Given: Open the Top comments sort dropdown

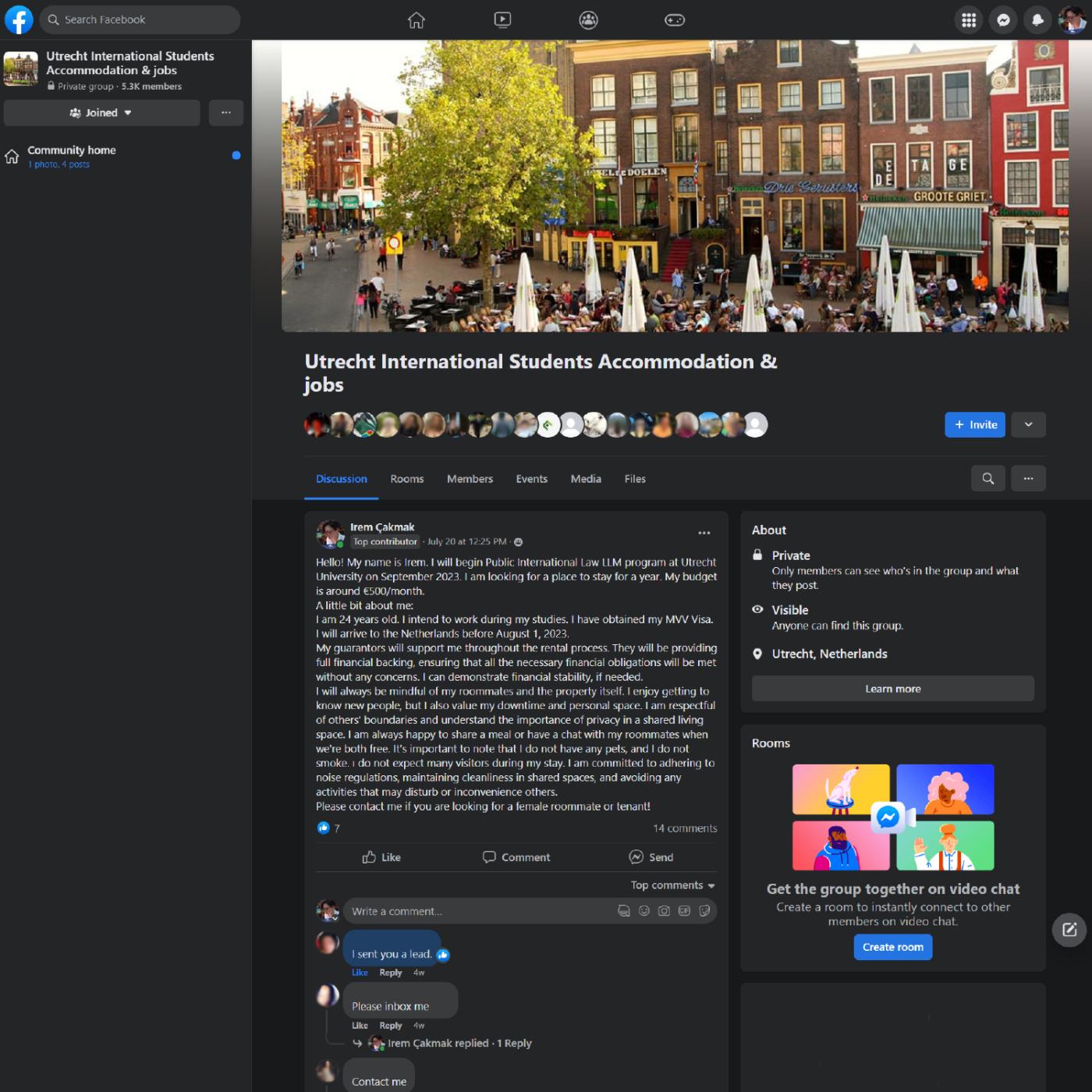Looking at the screenshot, I should click(x=672, y=885).
